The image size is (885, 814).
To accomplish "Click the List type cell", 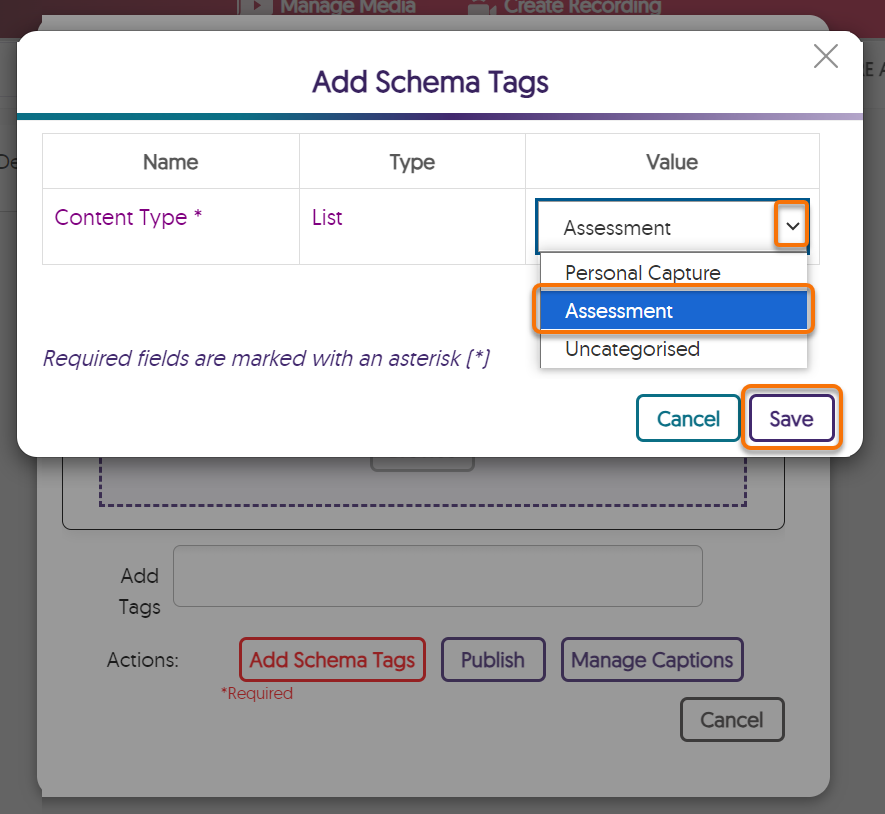I will coord(327,217).
